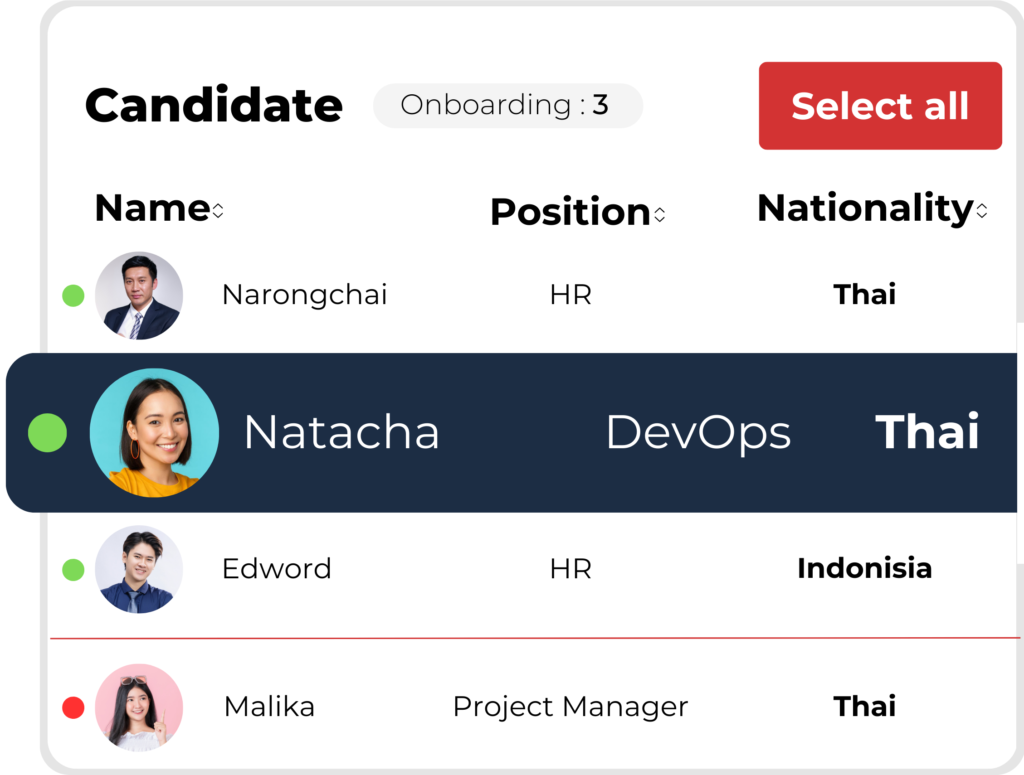
Task: Click green status dot beside Edword
Action: click(73, 569)
